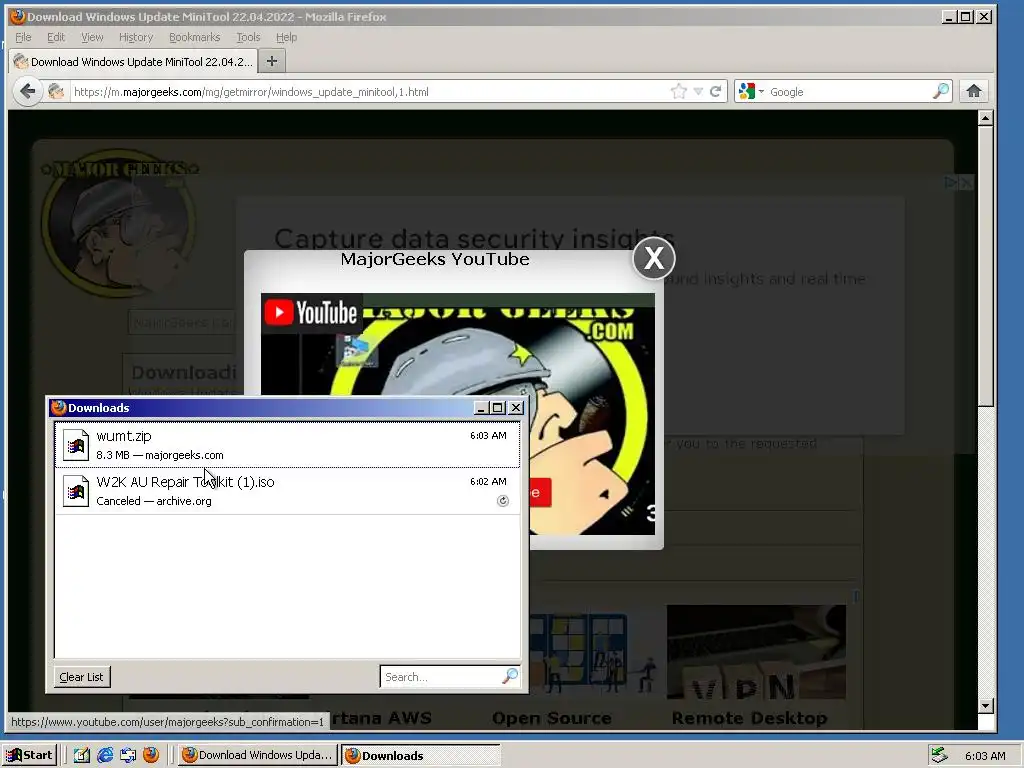The height and width of the screenshot is (768, 1024).
Task: Open the History menu
Action: (136, 37)
